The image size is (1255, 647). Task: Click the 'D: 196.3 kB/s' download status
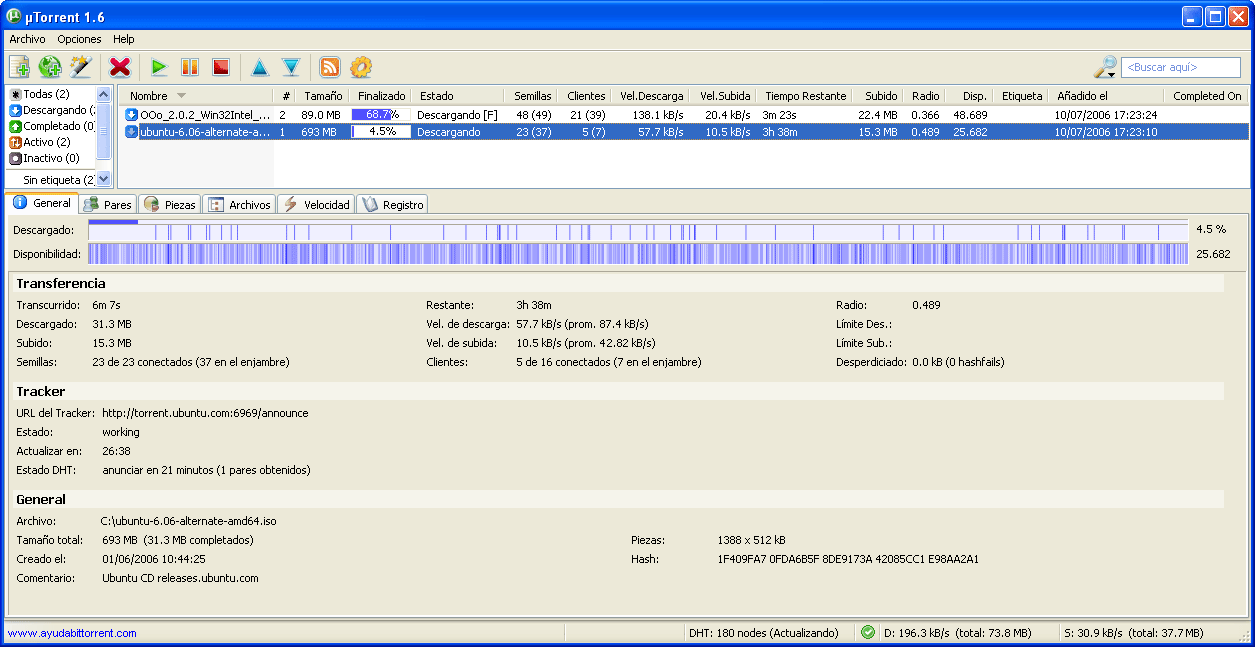957,633
